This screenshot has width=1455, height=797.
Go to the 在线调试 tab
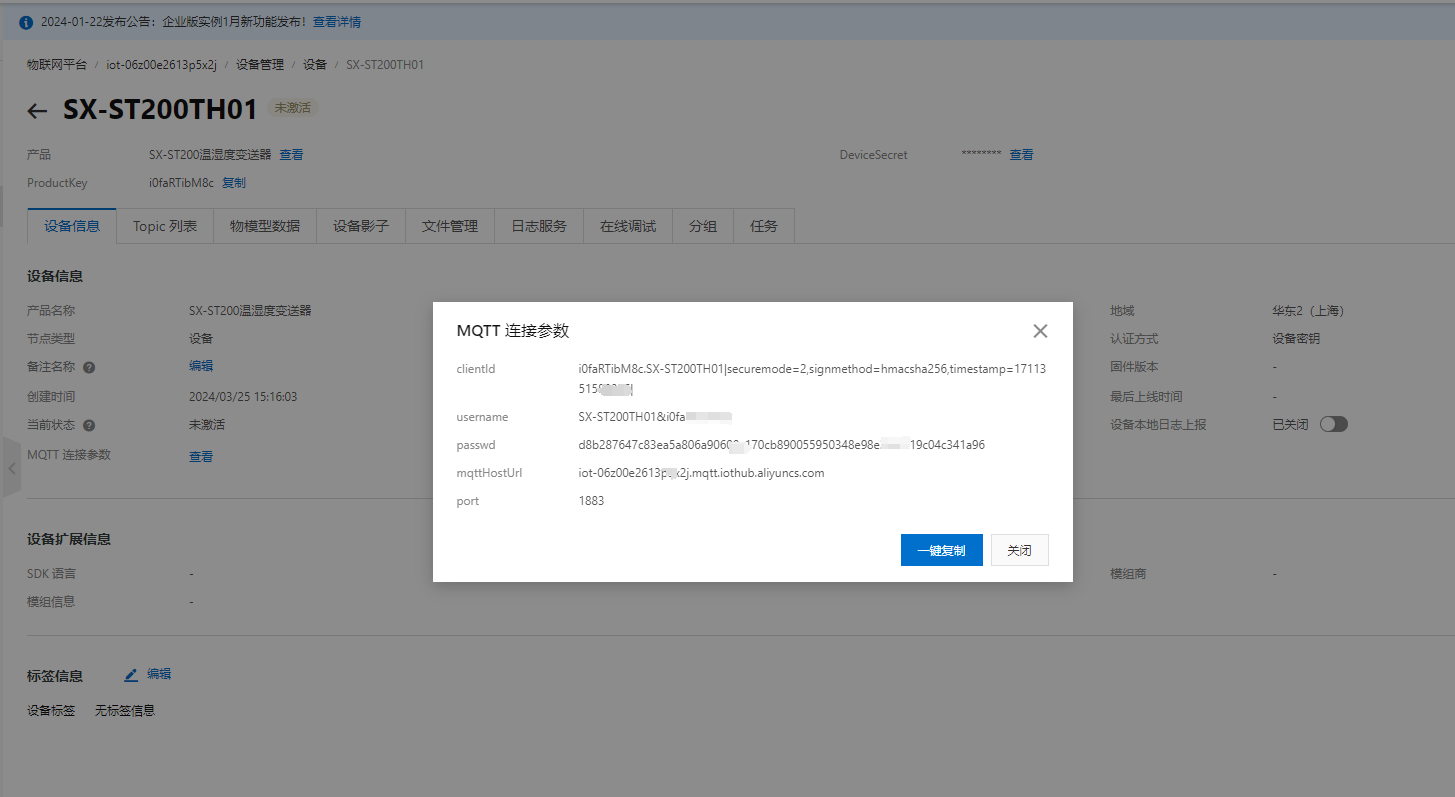tap(628, 226)
